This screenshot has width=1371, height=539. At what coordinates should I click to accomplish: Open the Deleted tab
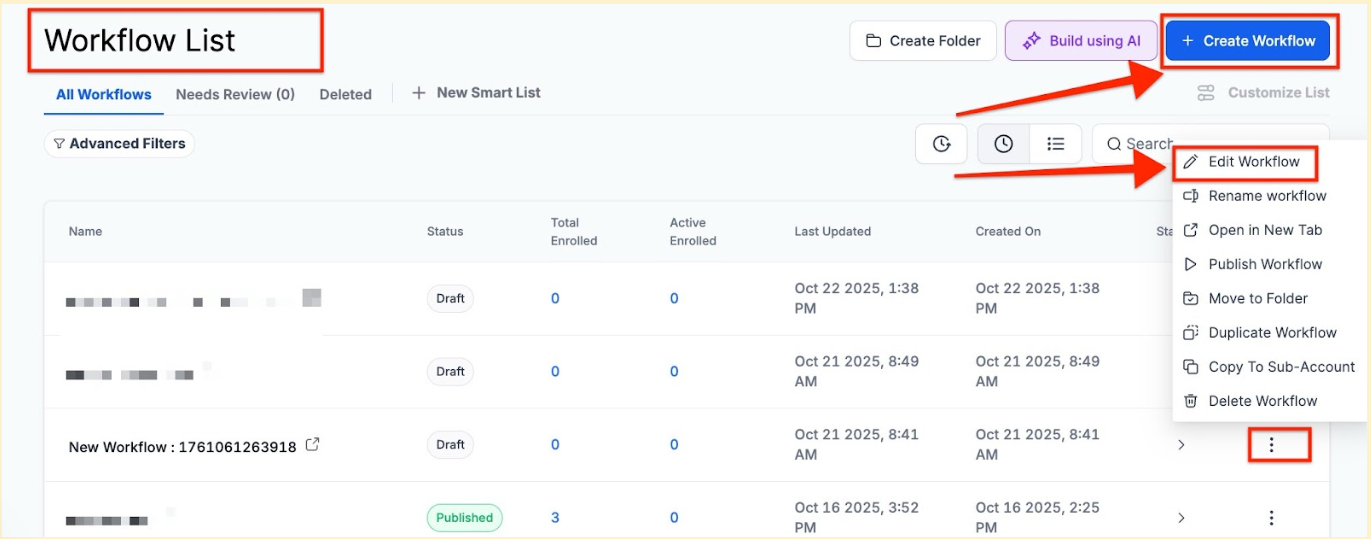click(x=345, y=95)
